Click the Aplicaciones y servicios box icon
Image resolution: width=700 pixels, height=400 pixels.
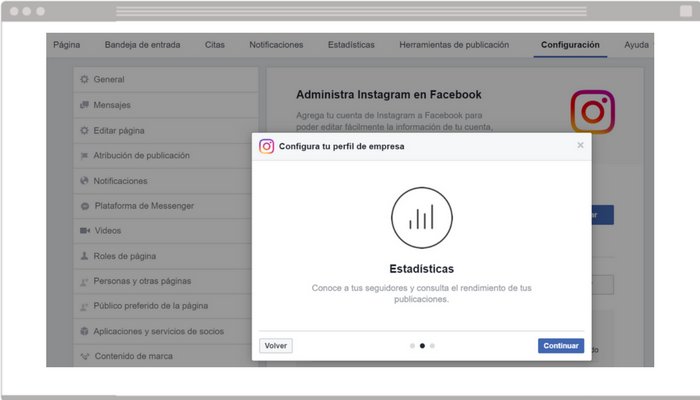pyautogui.click(x=84, y=331)
